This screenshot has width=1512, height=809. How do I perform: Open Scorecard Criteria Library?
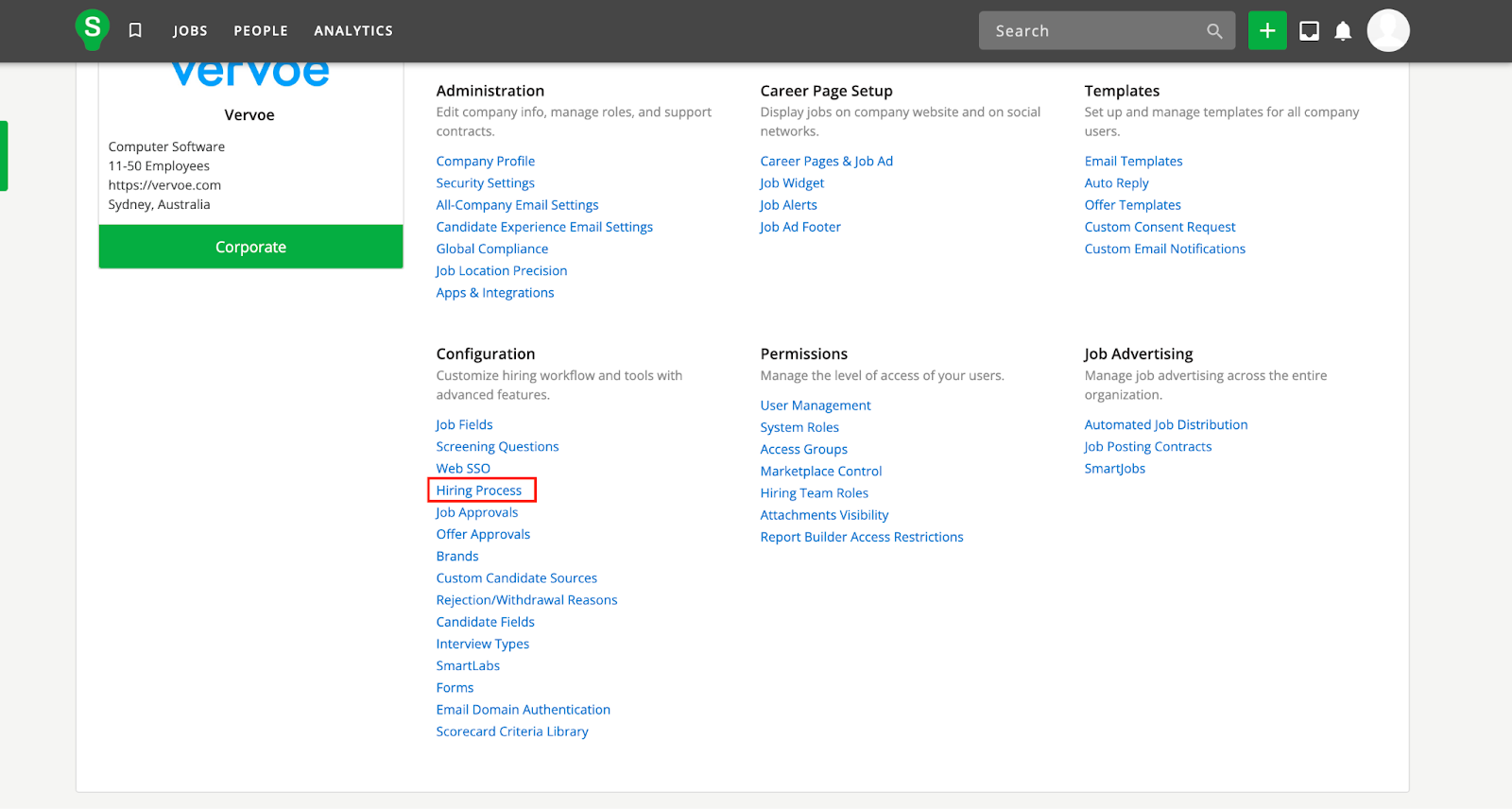(512, 732)
